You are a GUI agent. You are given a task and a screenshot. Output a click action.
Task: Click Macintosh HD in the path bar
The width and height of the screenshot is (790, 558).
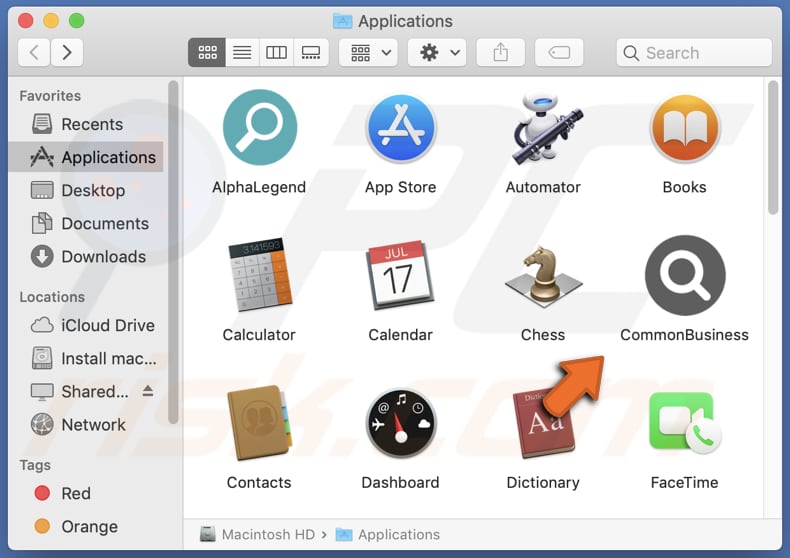257,534
